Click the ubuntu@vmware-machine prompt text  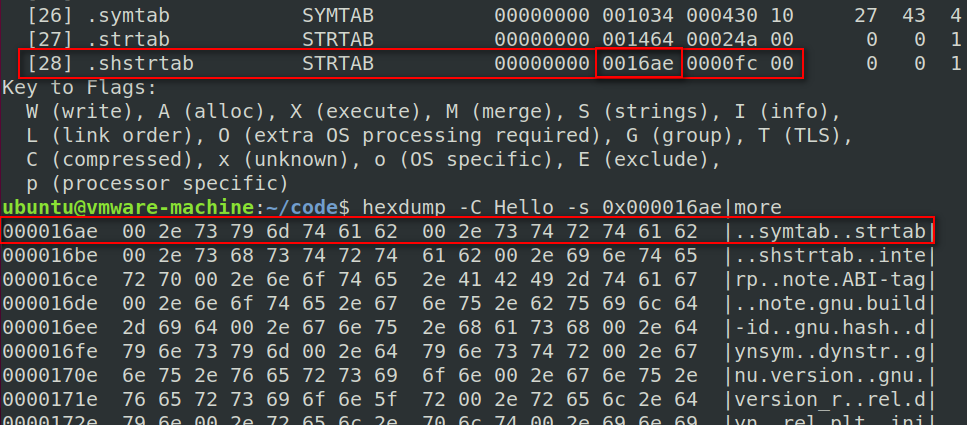point(127,207)
